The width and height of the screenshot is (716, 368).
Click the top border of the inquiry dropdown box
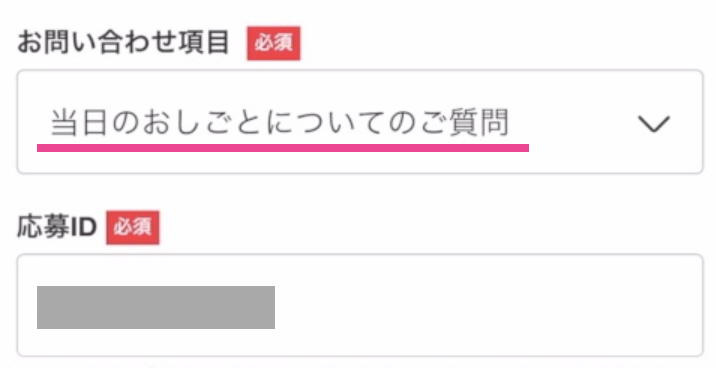pyautogui.click(x=360, y=71)
